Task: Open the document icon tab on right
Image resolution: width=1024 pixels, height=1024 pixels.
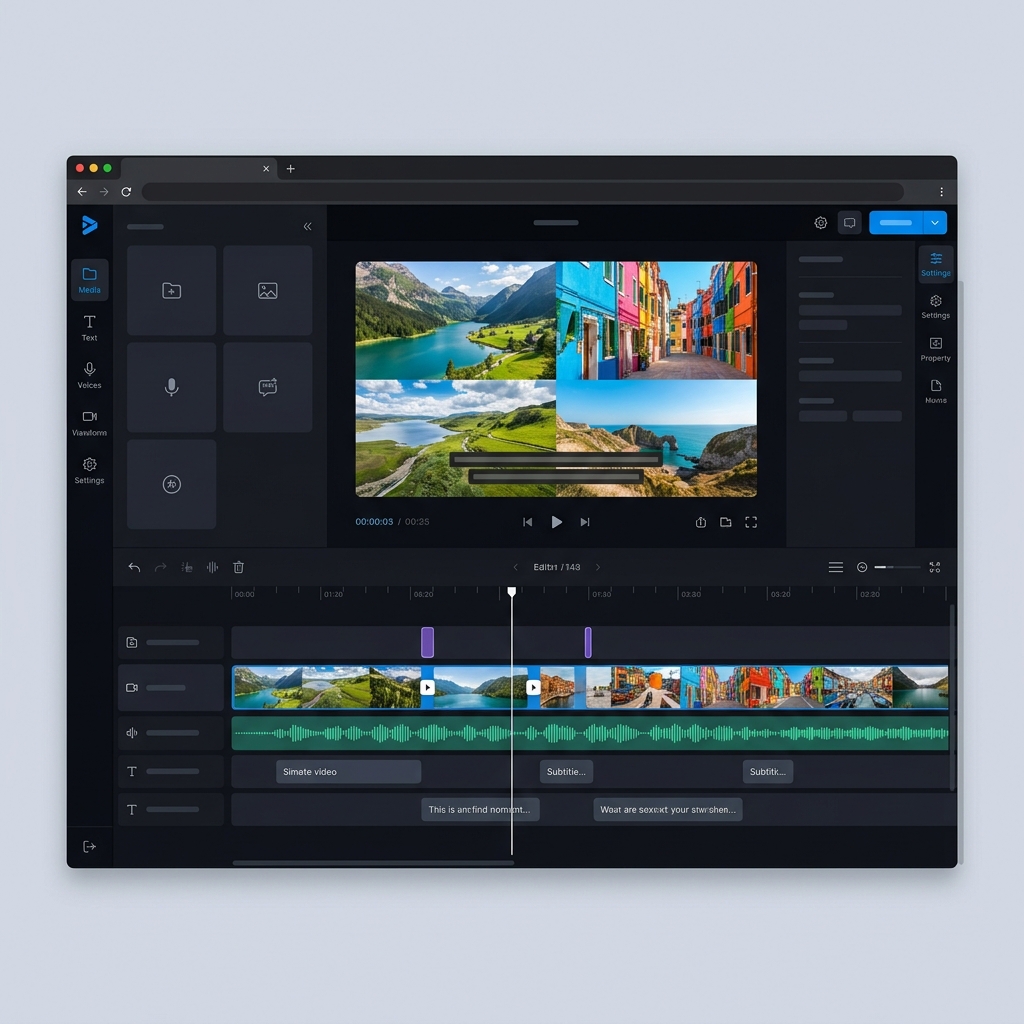Action: (x=936, y=391)
